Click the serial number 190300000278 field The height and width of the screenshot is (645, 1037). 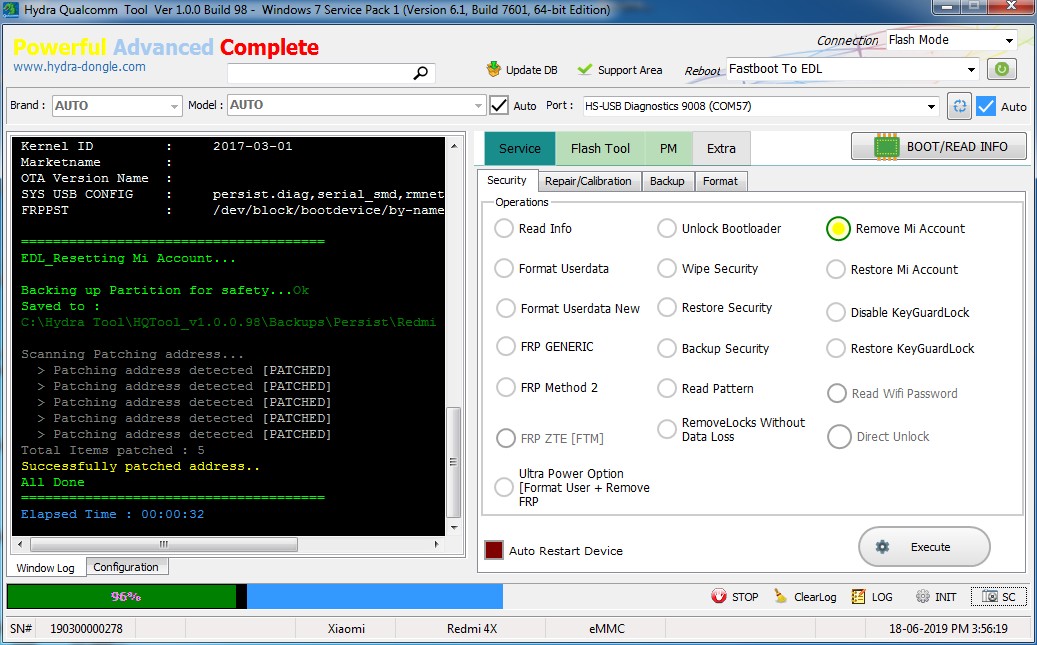click(x=86, y=628)
